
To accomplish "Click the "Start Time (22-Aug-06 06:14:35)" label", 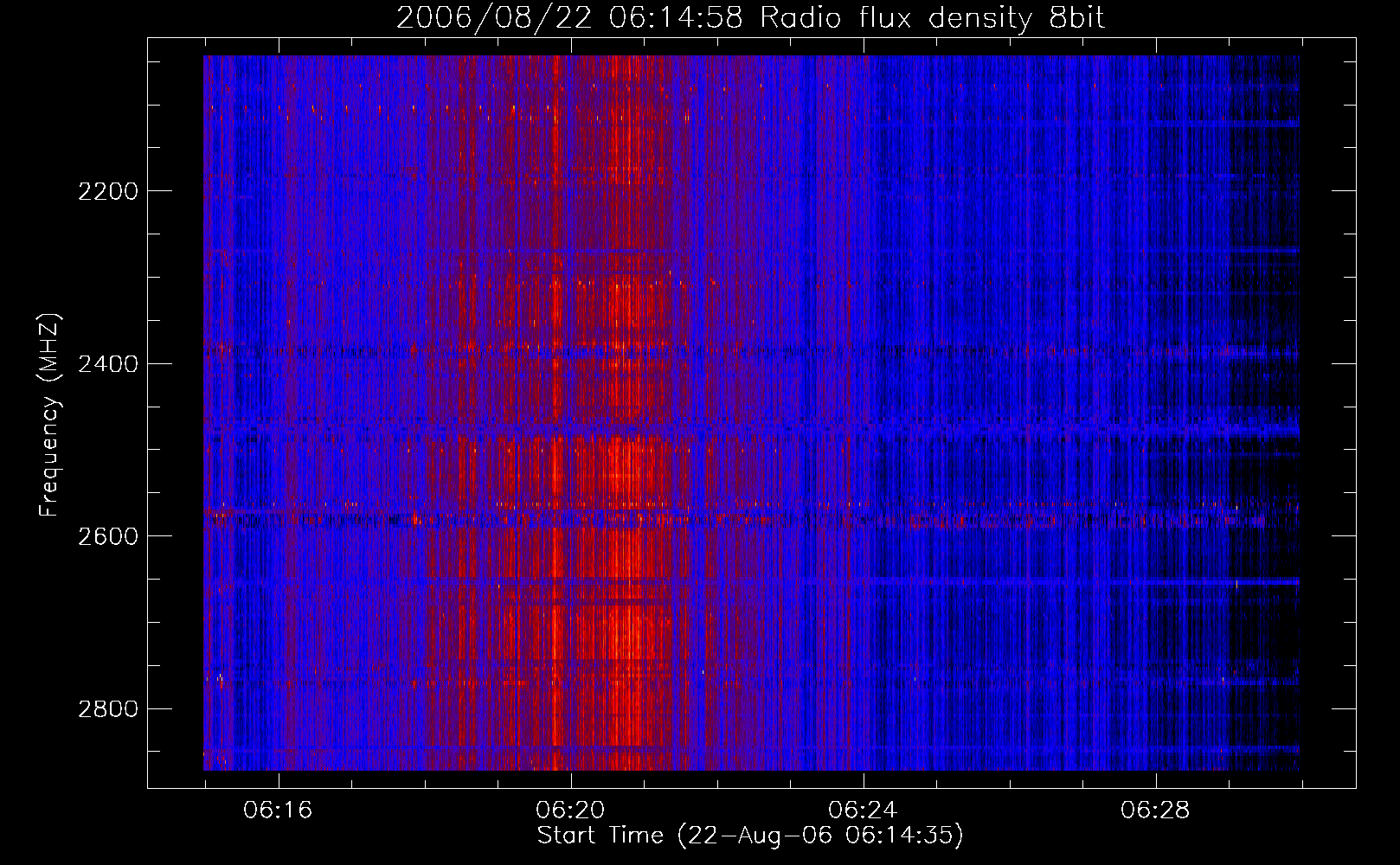I will pyautogui.click(x=750, y=836).
